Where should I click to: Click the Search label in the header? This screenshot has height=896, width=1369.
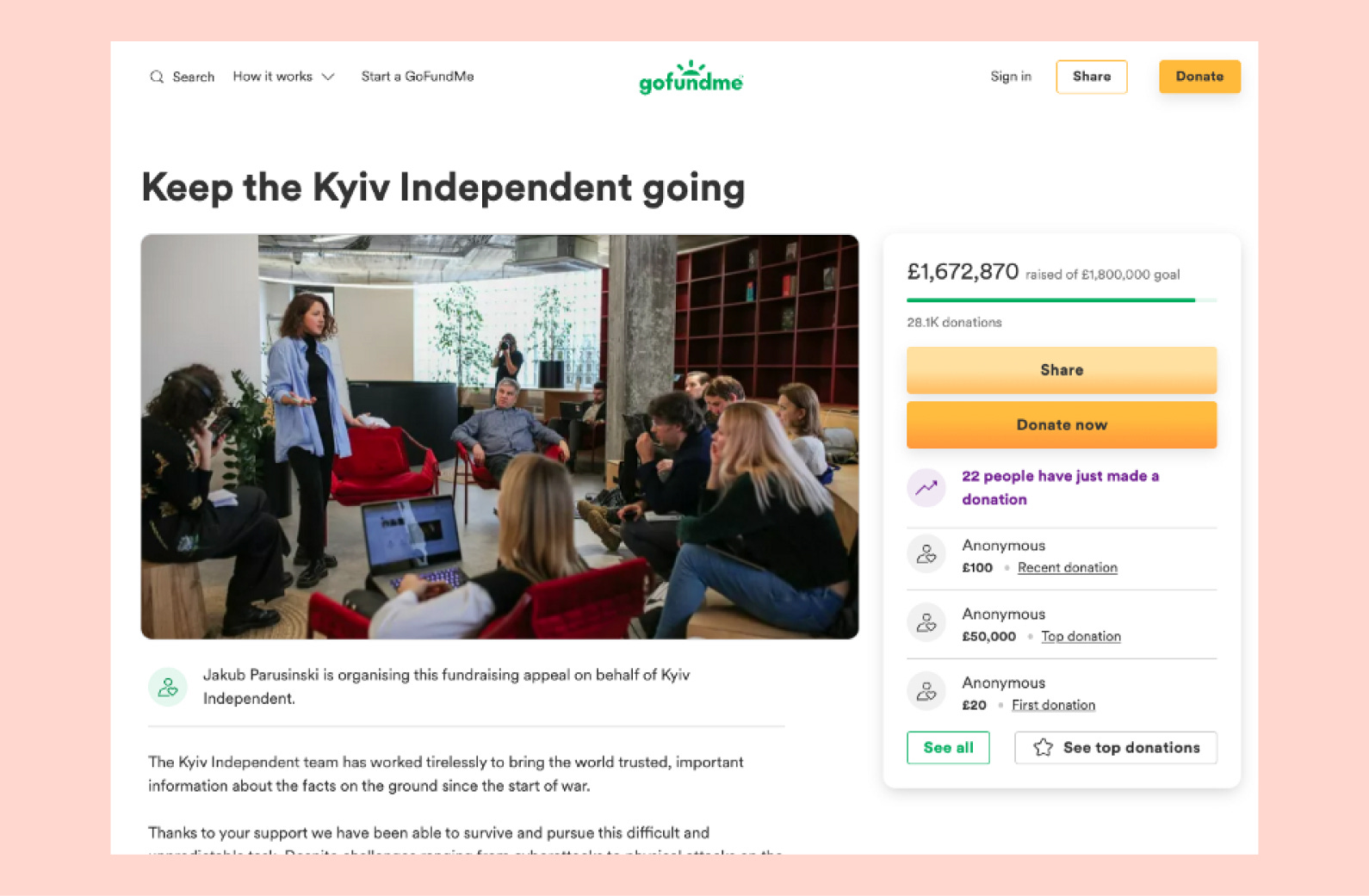(194, 77)
